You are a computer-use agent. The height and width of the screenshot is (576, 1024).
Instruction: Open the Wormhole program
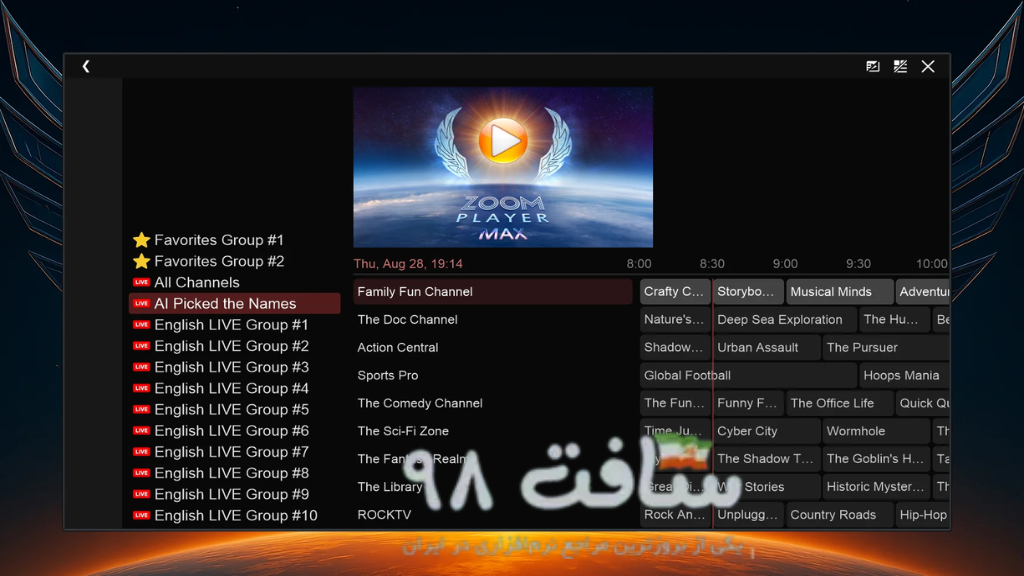[876, 431]
